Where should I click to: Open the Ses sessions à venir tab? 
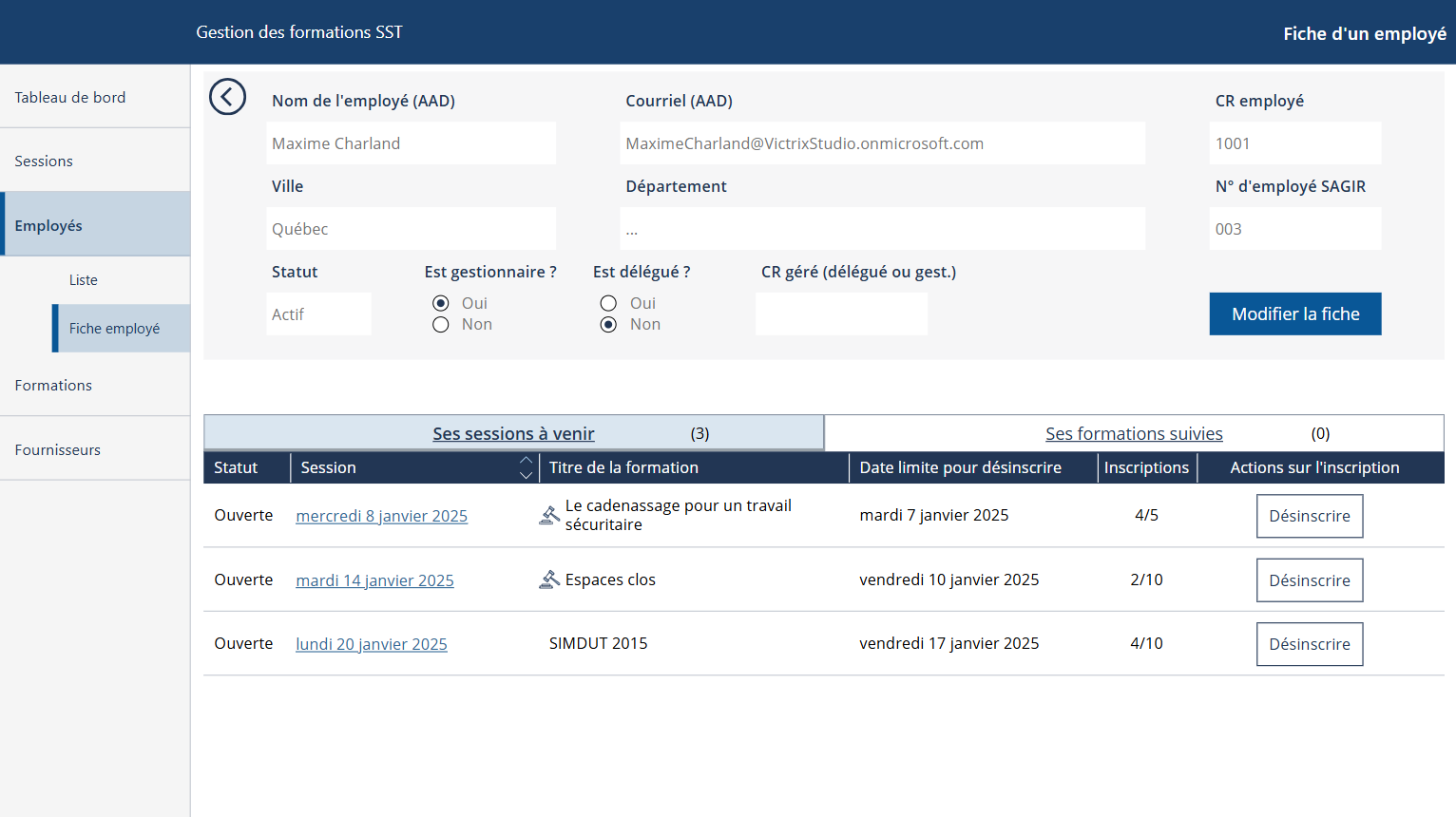[513, 433]
